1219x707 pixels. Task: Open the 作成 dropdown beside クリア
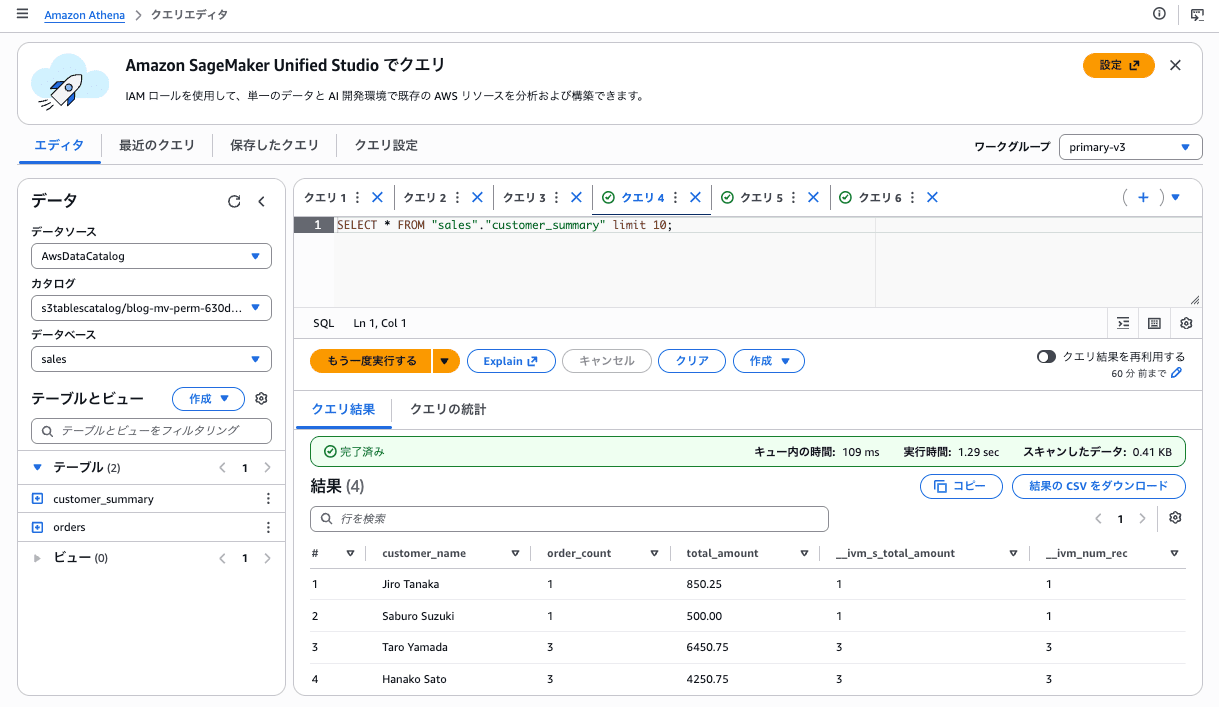[x=769, y=361]
